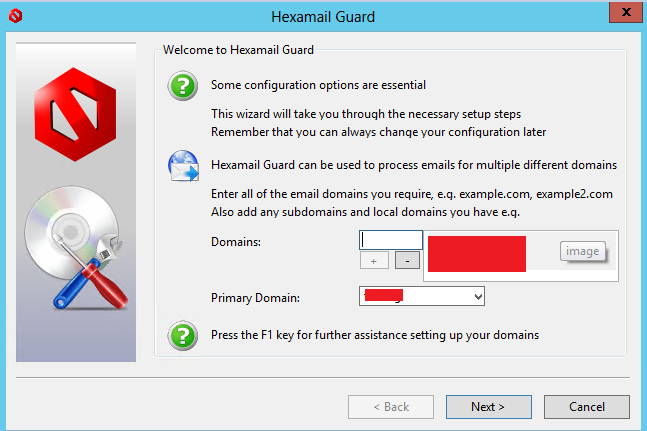The width and height of the screenshot is (647, 431).
Task: Click the Hexamail Guard title bar logo icon
Action: pos(15,16)
